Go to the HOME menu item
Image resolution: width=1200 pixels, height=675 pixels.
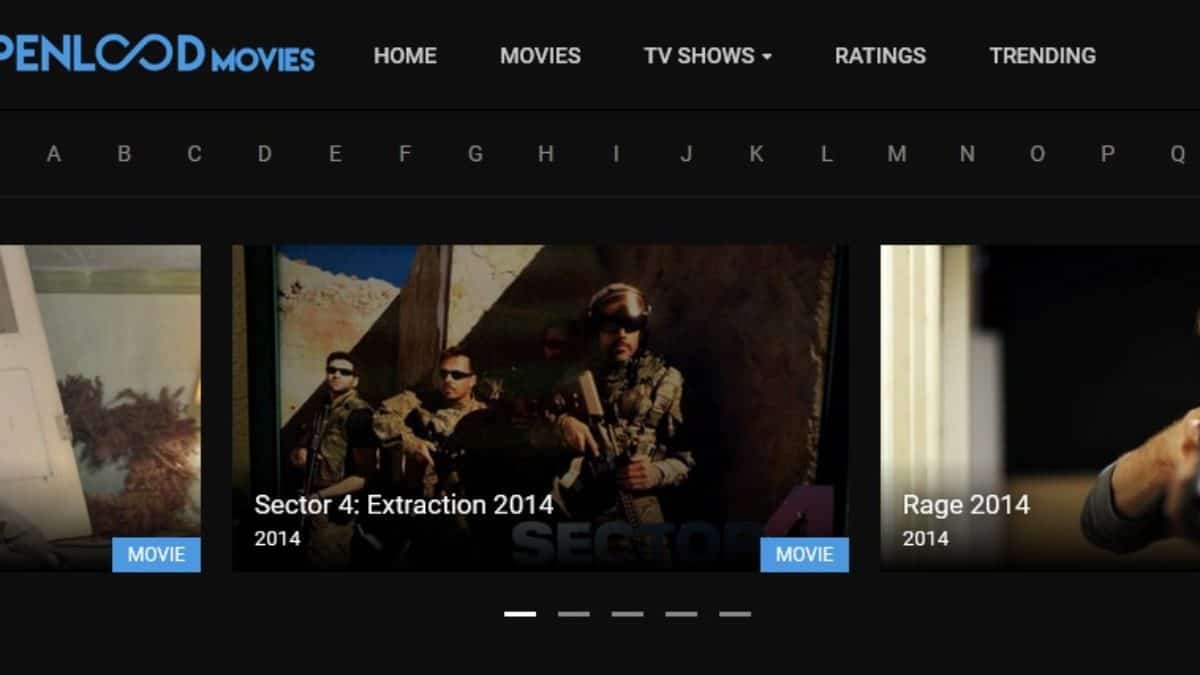(x=405, y=56)
